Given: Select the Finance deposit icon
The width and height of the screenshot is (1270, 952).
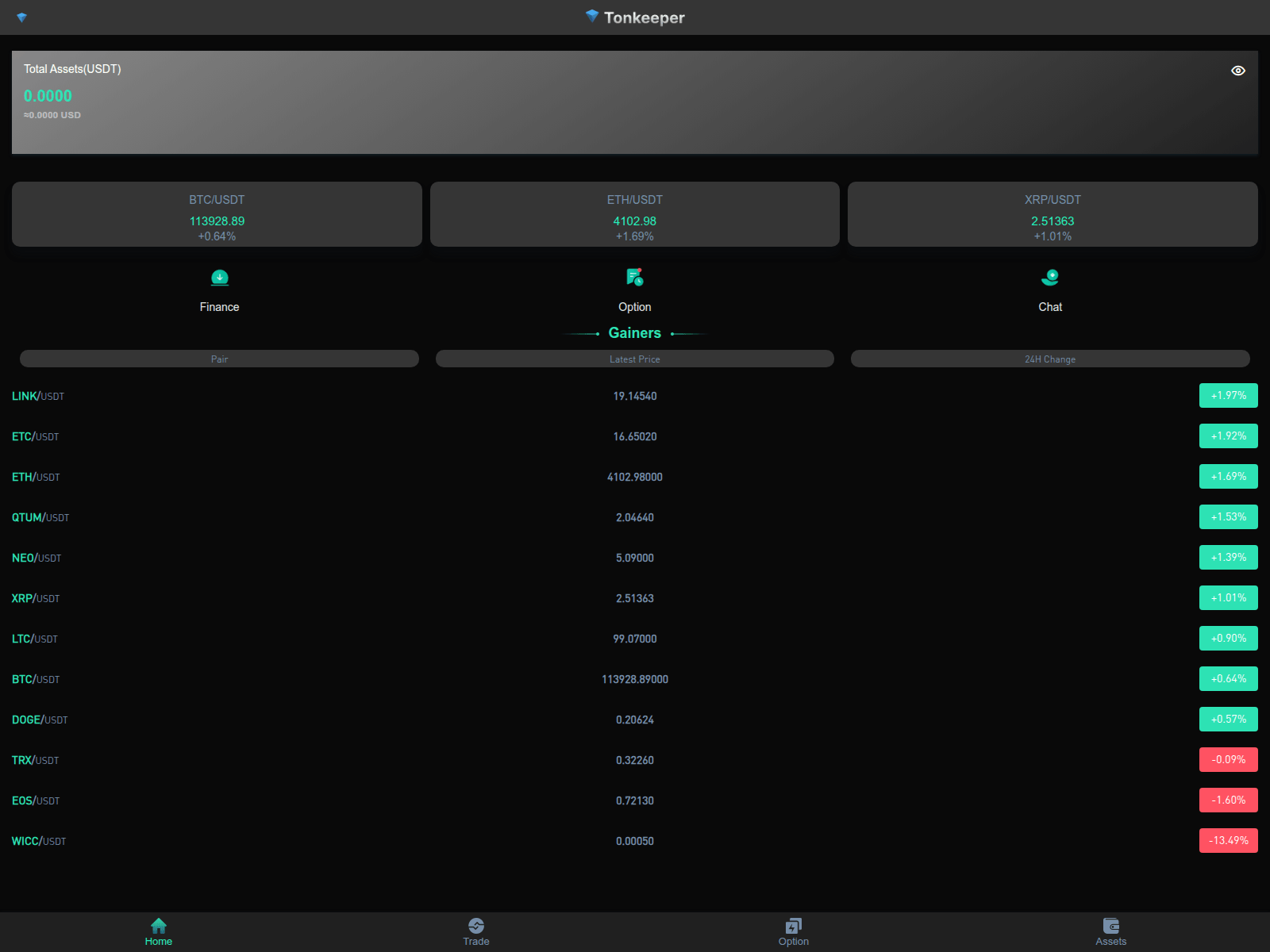Looking at the screenshot, I should pos(219,278).
